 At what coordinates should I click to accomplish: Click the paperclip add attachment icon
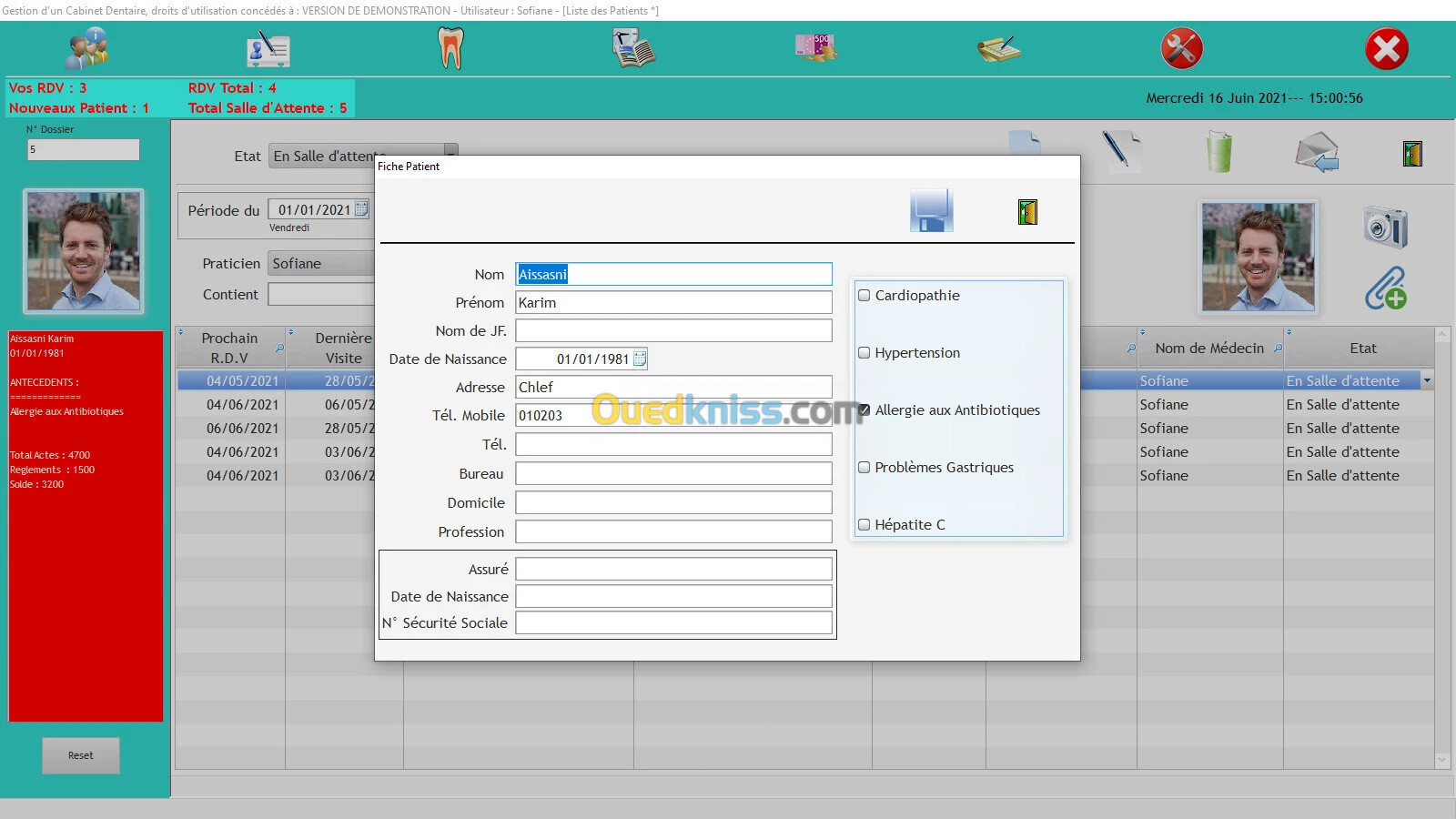[x=1385, y=288]
